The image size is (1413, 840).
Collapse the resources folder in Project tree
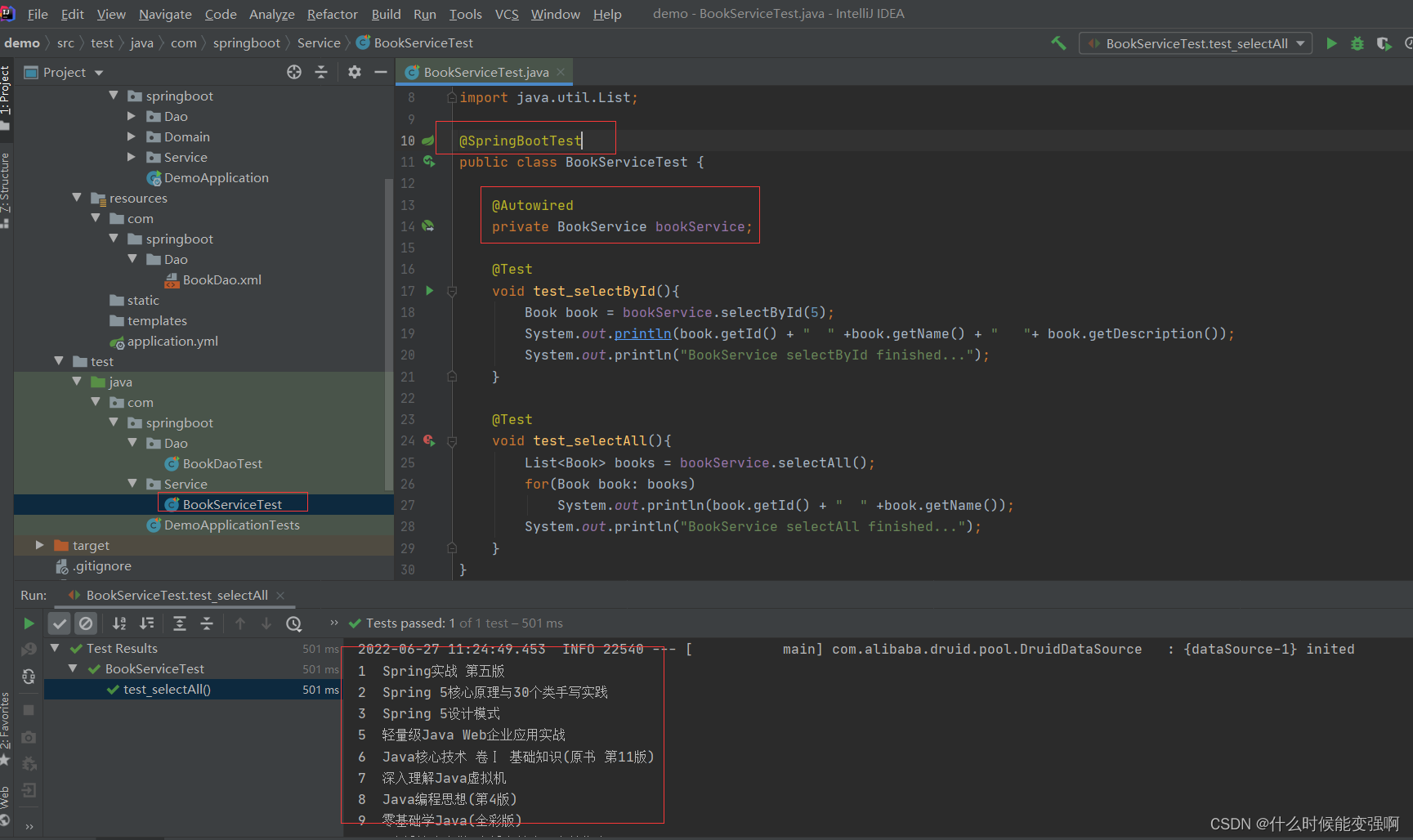(76, 198)
